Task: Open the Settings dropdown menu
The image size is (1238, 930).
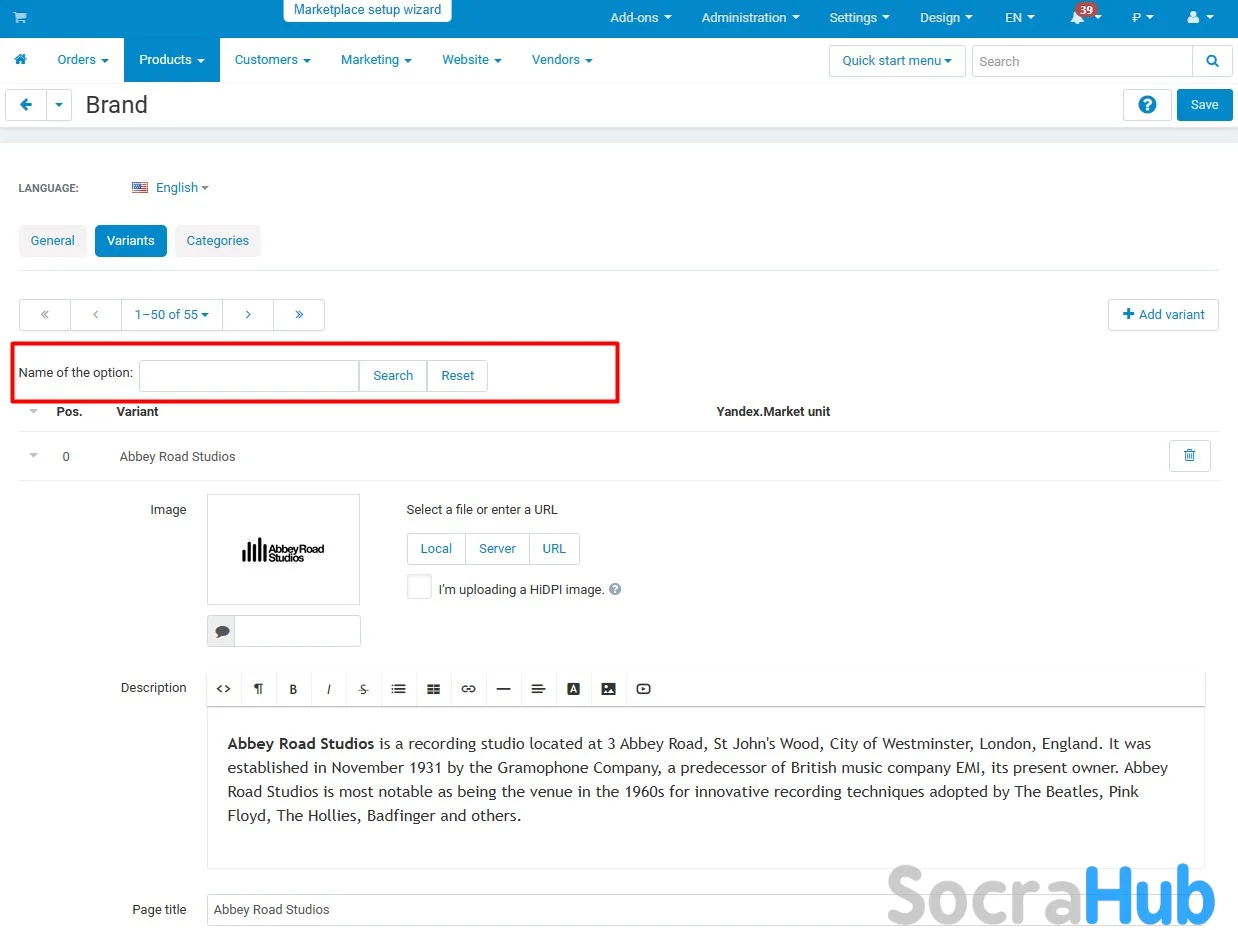Action: click(x=859, y=18)
